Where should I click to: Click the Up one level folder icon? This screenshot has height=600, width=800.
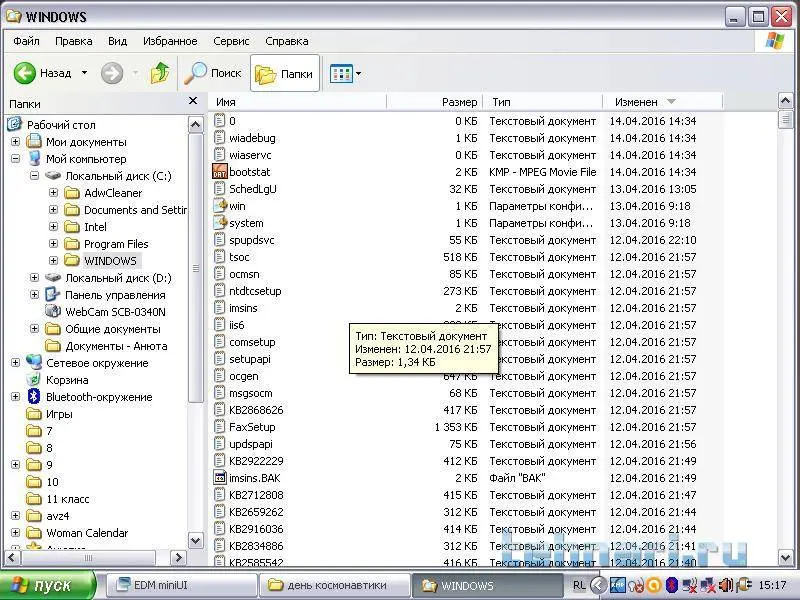pyautogui.click(x=159, y=73)
